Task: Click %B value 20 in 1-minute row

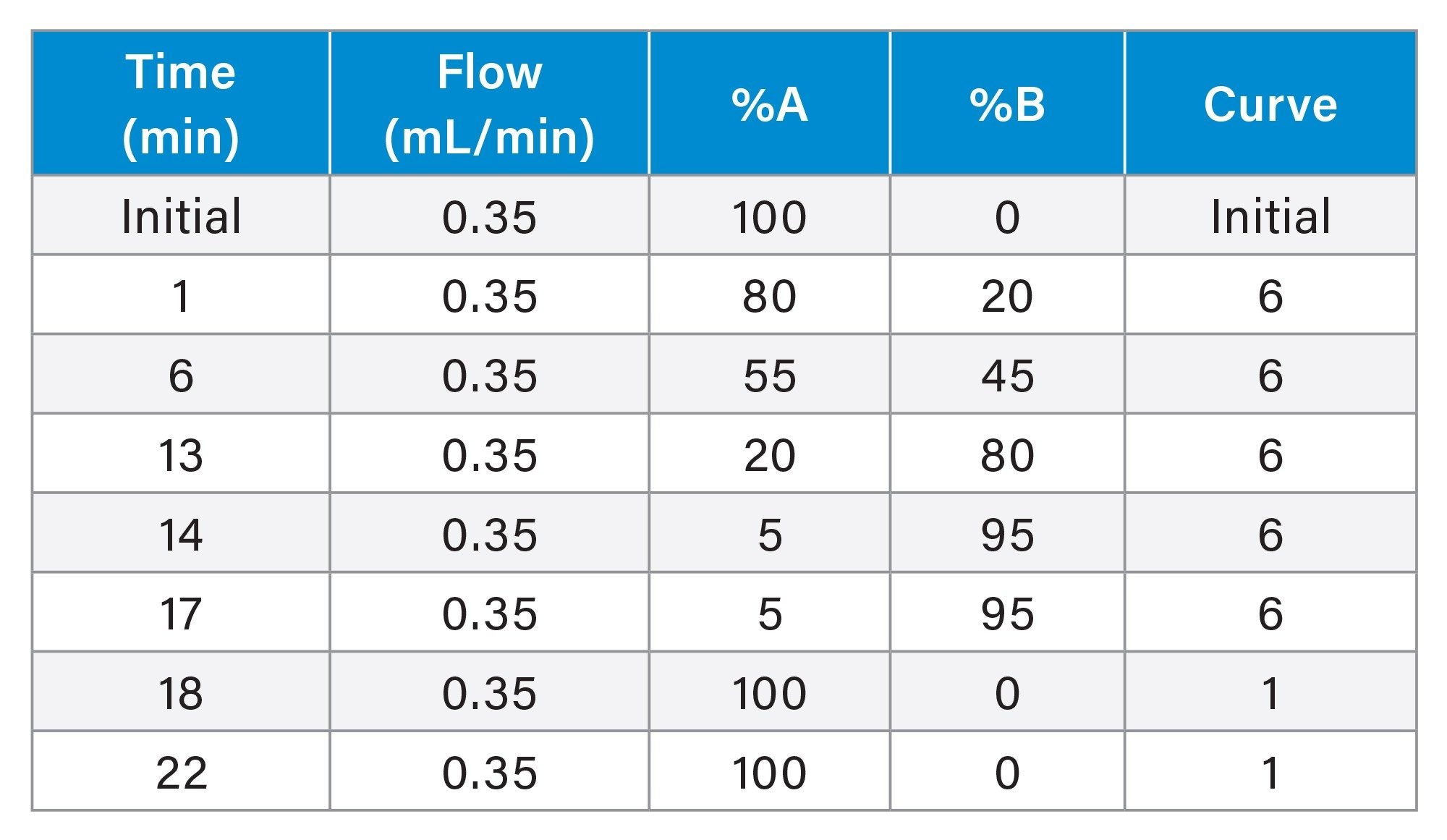Action: click(x=1007, y=296)
